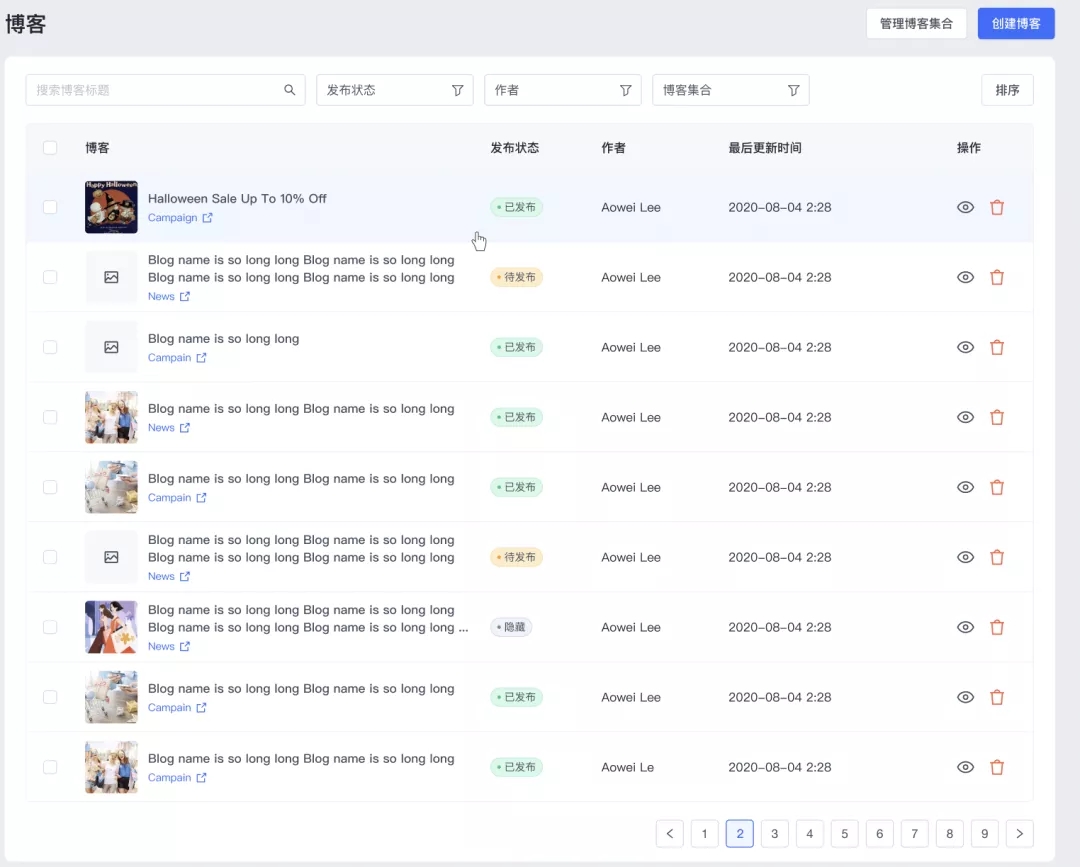Select page 9 in pagination
Screen dimensions: 1080x867
984,833
